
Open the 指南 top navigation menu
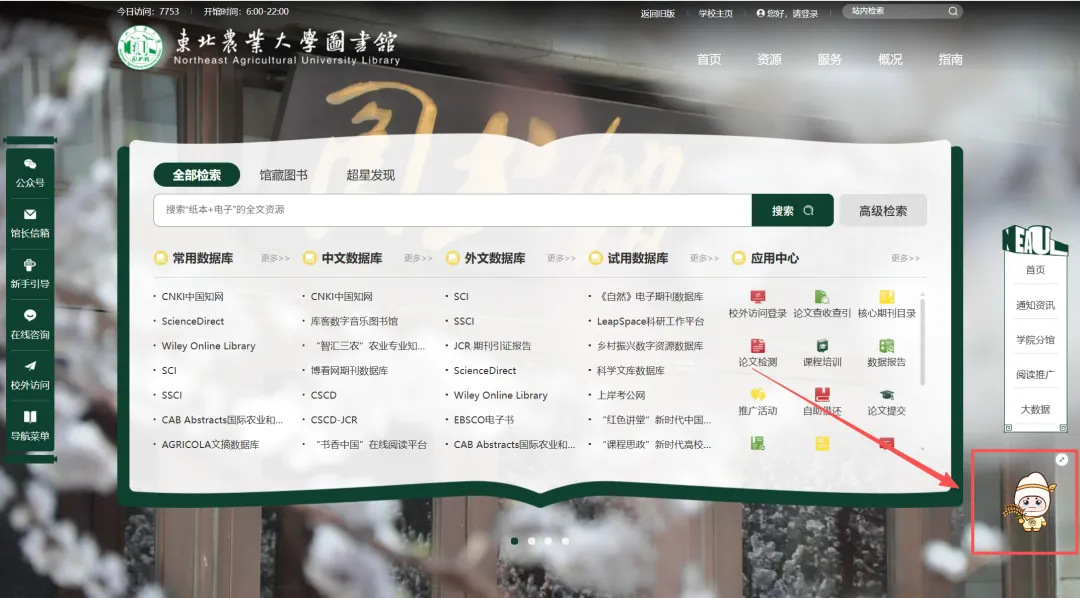click(951, 59)
